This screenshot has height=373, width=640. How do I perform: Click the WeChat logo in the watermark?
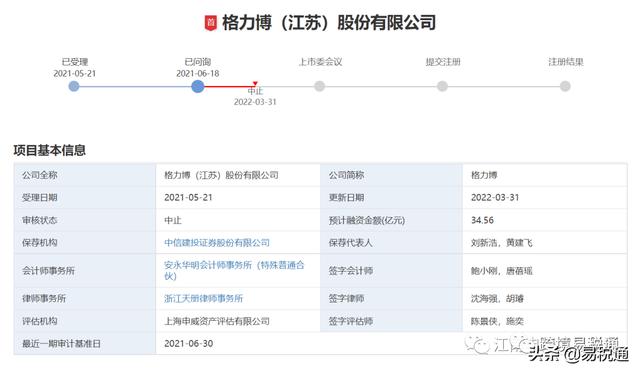(478, 345)
